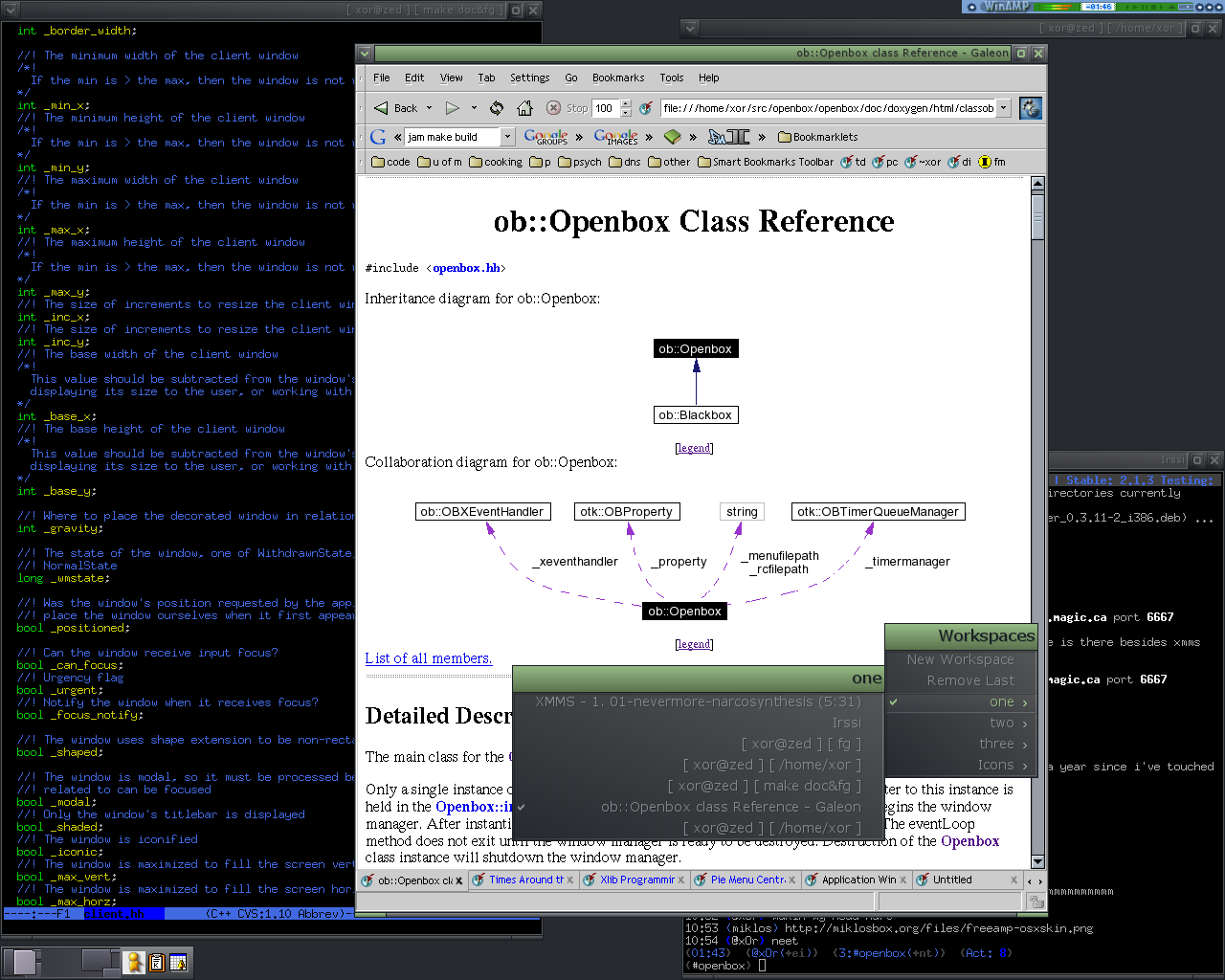1225x980 pixels.
Task: Follow the 'openbox.hh' include link
Action: 466,268
